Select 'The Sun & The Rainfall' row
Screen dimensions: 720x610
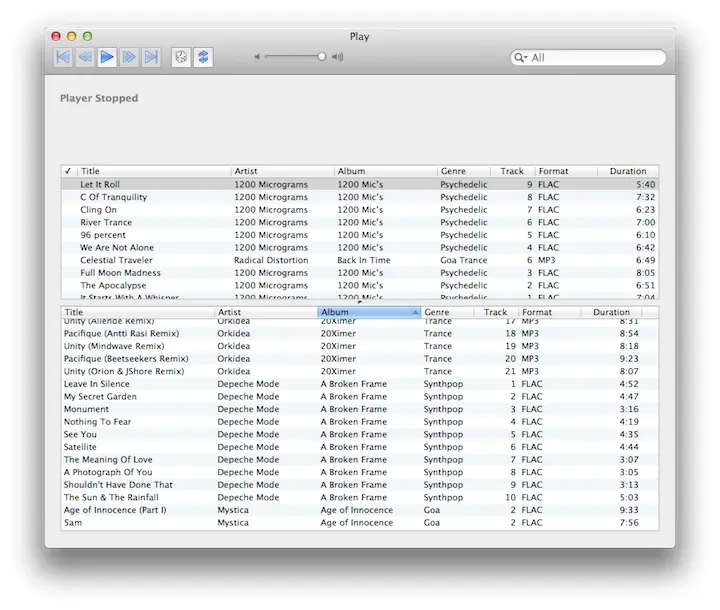coord(360,497)
